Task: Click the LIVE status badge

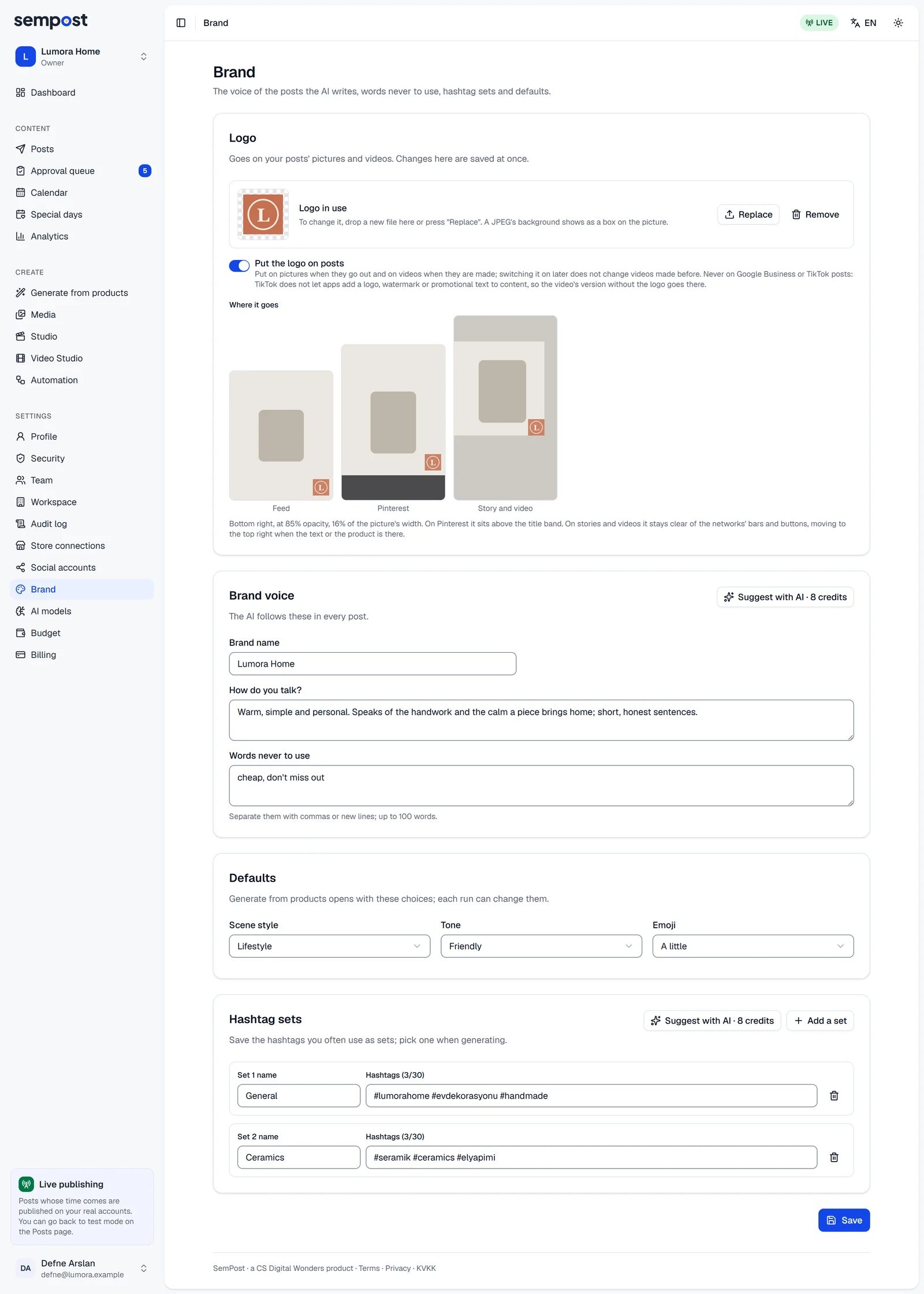Action: (x=819, y=23)
